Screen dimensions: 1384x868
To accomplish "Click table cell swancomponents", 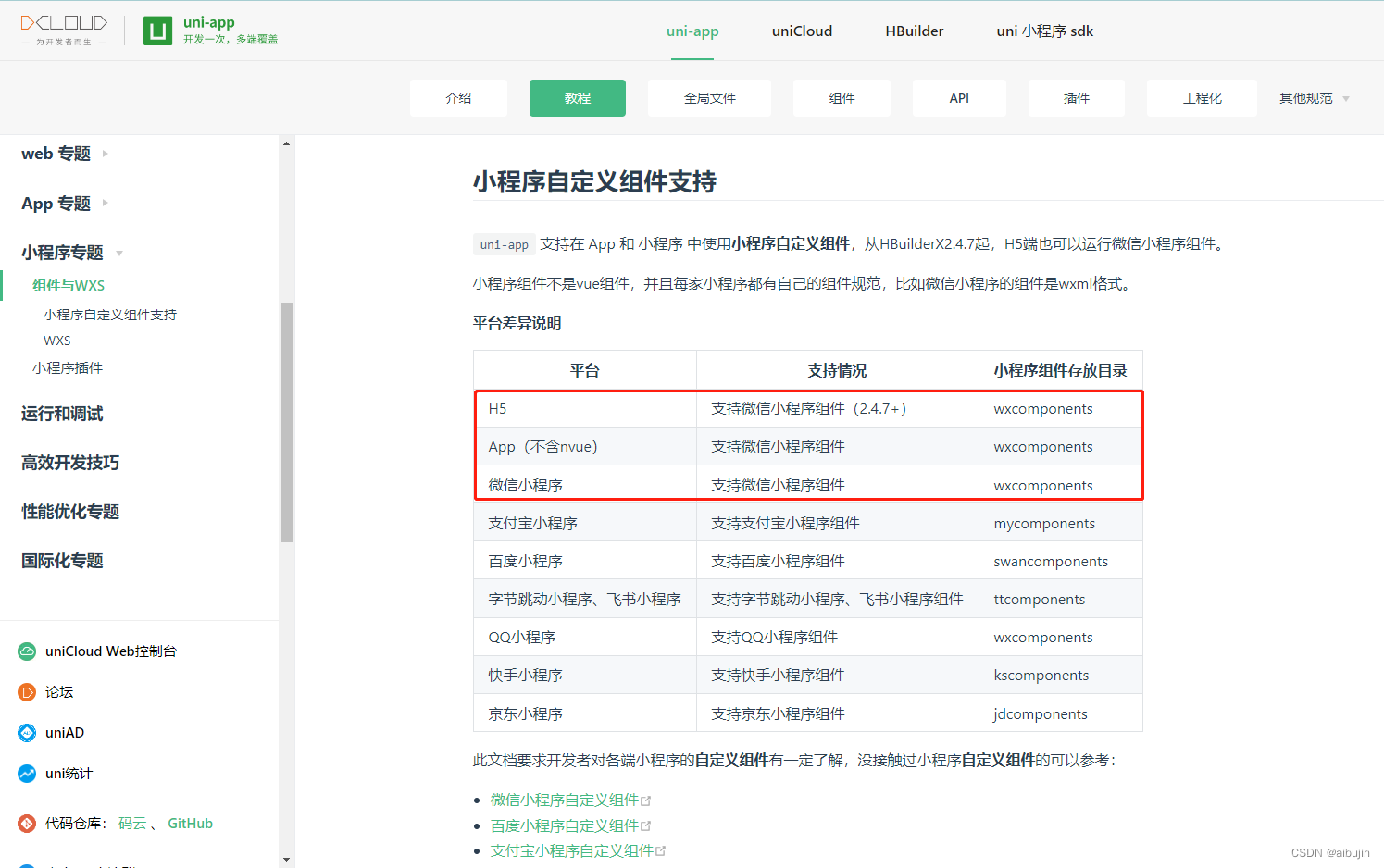I will click(x=1061, y=561).
